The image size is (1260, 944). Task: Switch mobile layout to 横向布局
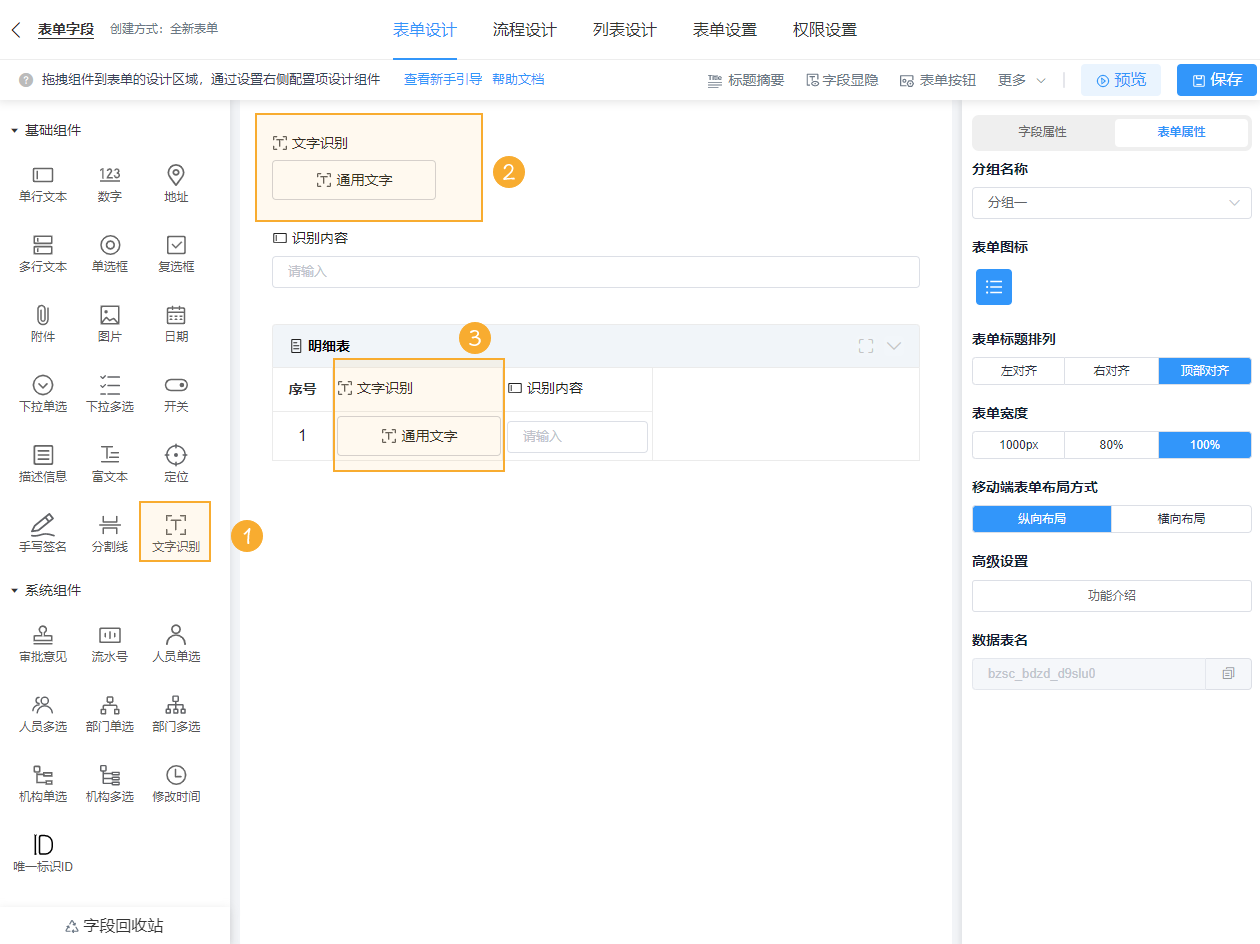tap(1181, 518)
